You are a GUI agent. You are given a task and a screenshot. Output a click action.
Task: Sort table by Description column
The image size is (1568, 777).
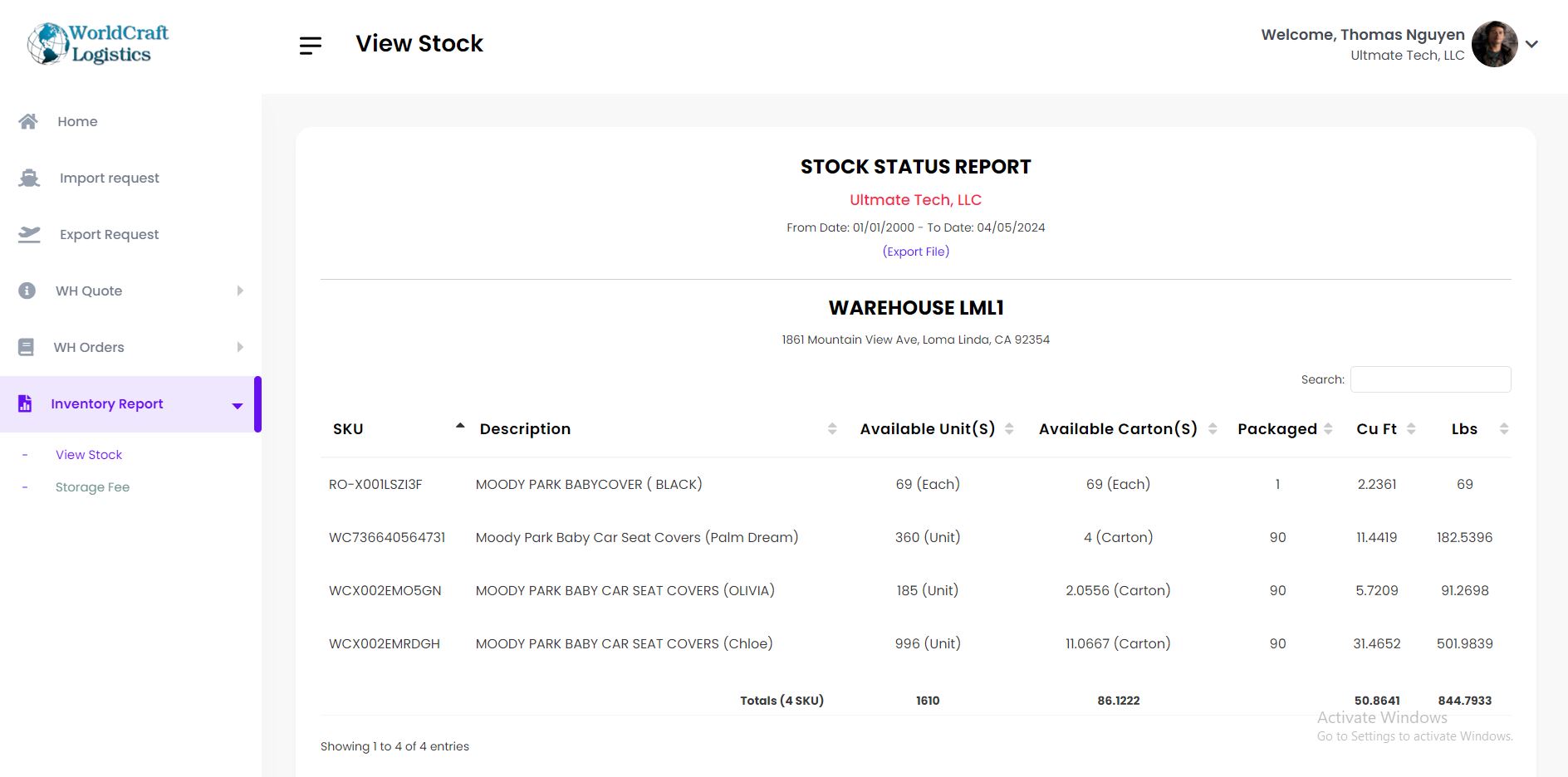click(657, 429)
